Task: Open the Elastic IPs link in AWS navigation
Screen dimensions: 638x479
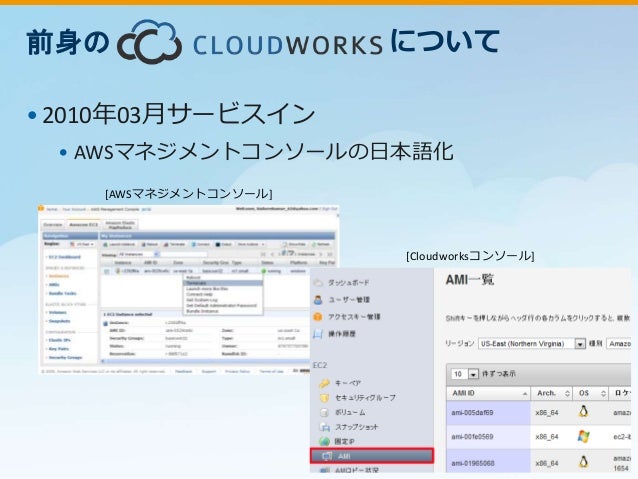Action: coord(59,340)
